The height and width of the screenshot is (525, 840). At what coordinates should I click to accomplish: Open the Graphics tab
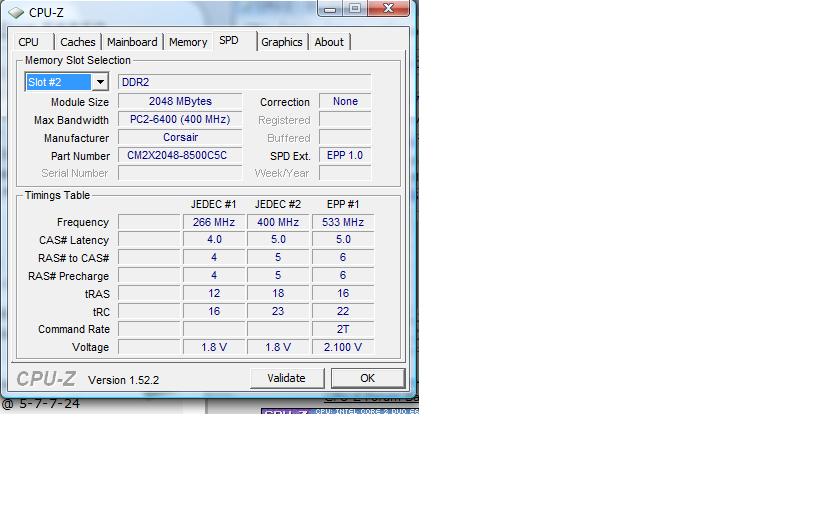(x=282, y=42)
